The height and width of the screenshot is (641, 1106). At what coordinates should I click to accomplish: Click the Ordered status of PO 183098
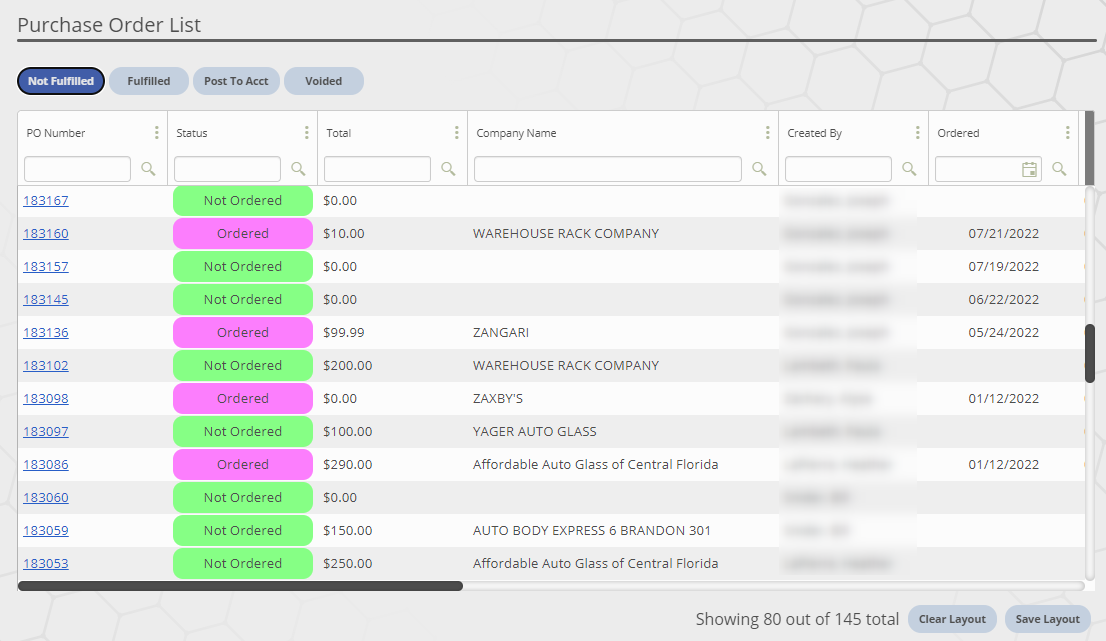point(243,398)
